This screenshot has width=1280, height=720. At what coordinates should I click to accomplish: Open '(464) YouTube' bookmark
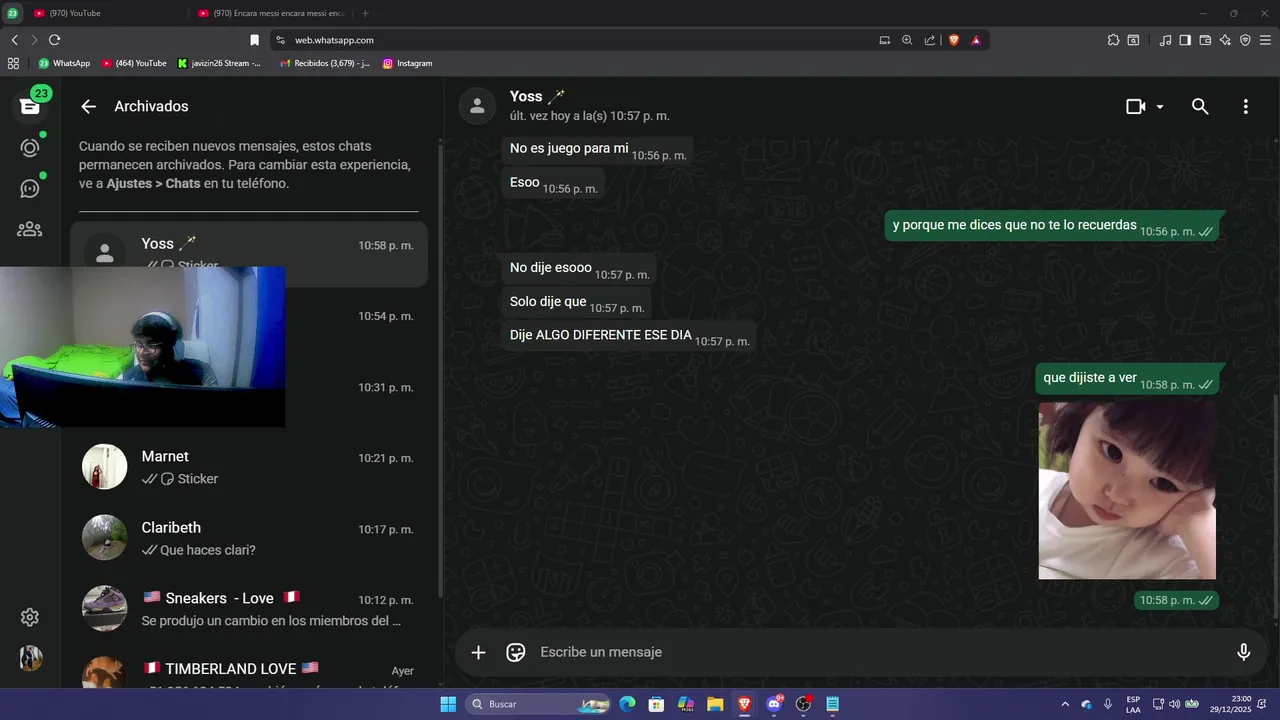pyautogui.click(x=134, y=63)
